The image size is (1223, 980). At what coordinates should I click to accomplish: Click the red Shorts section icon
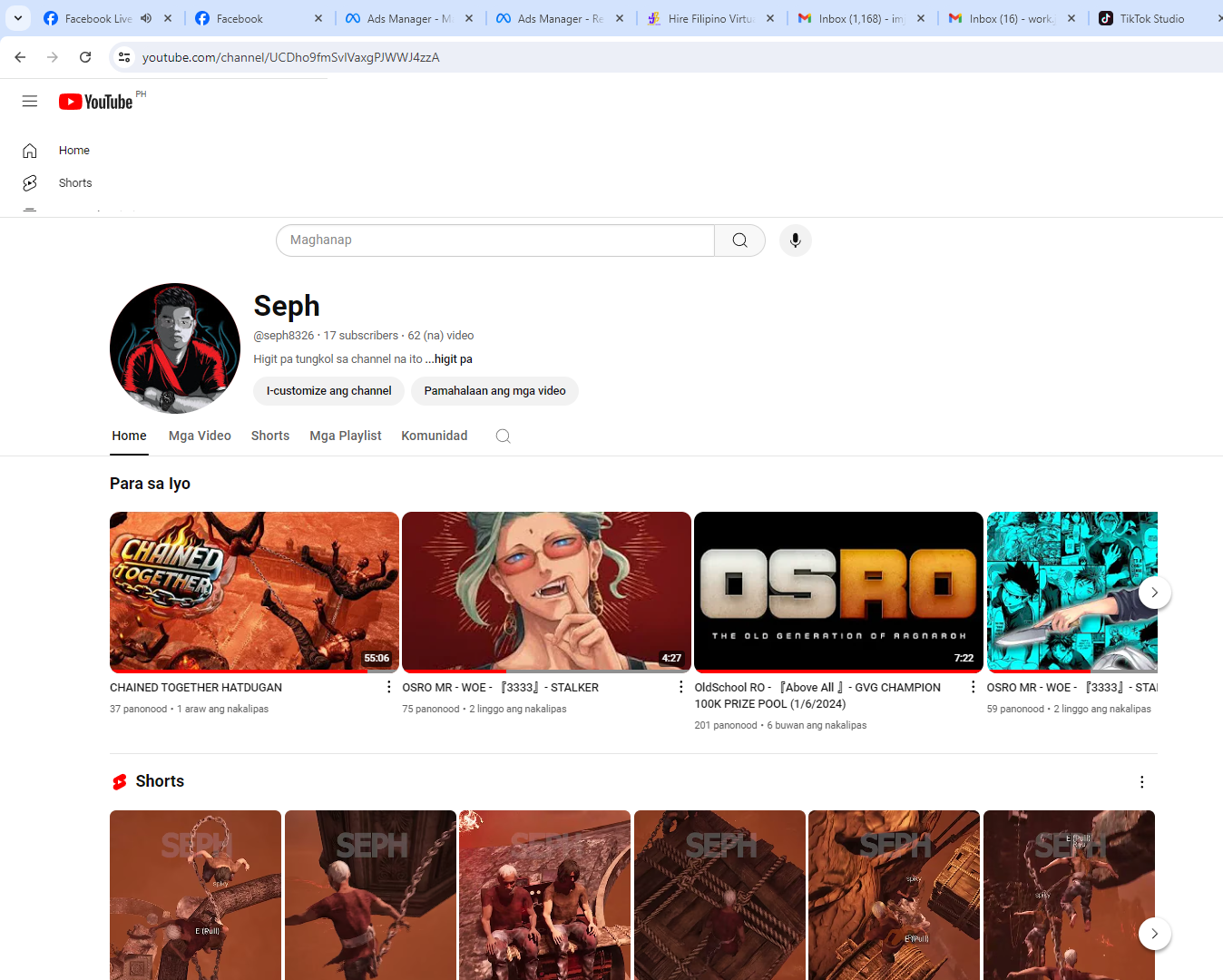point(120,782)
